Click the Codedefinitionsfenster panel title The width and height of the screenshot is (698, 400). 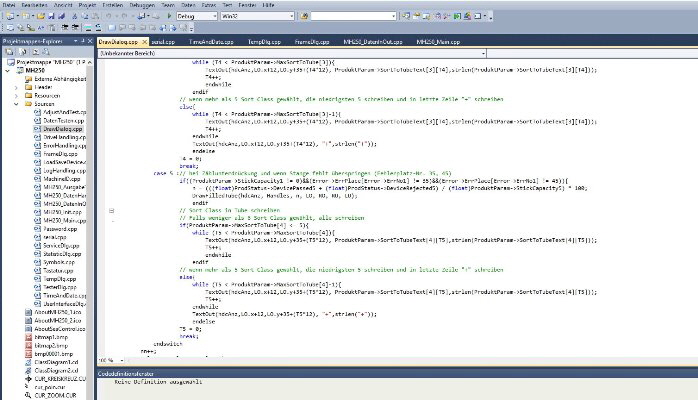pos(126,374)
